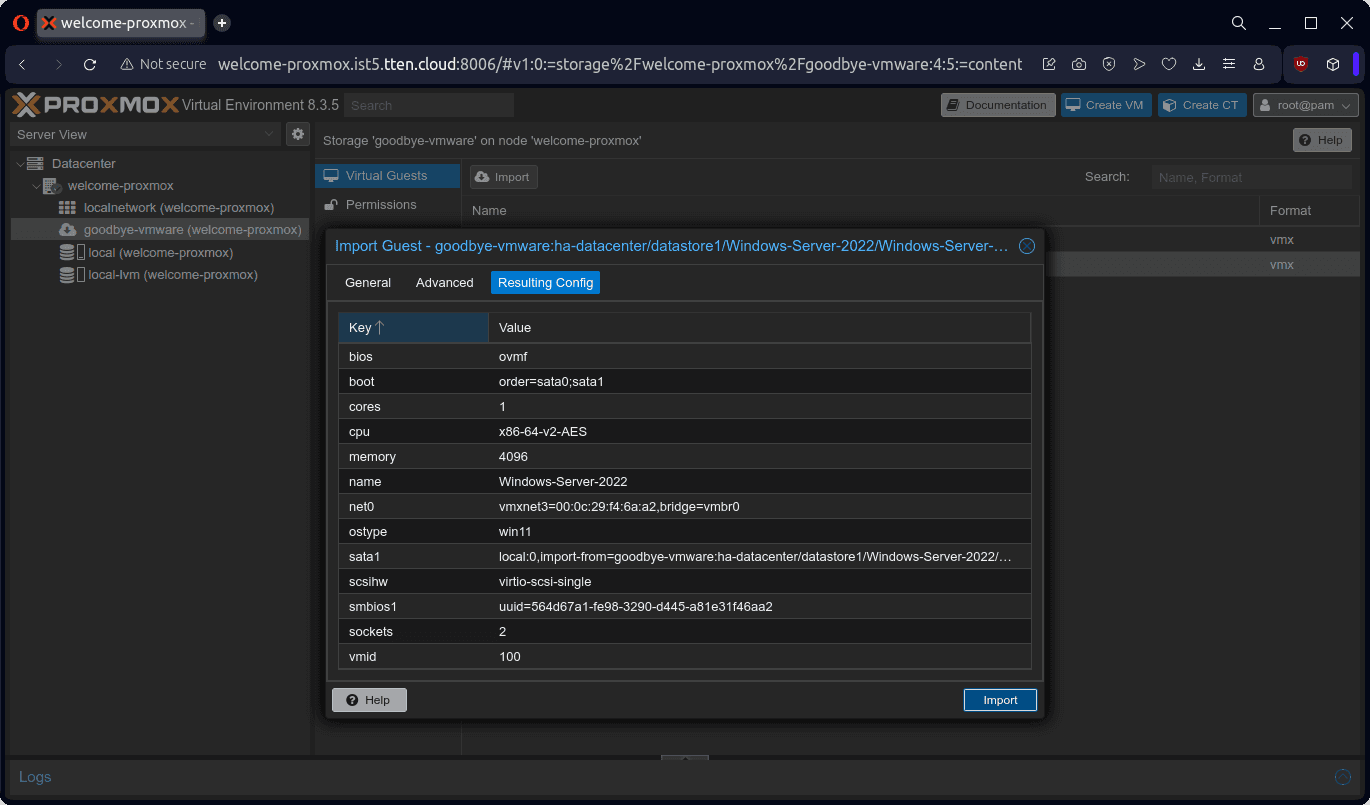Select the bios row with ovmf

click(685, 357)
